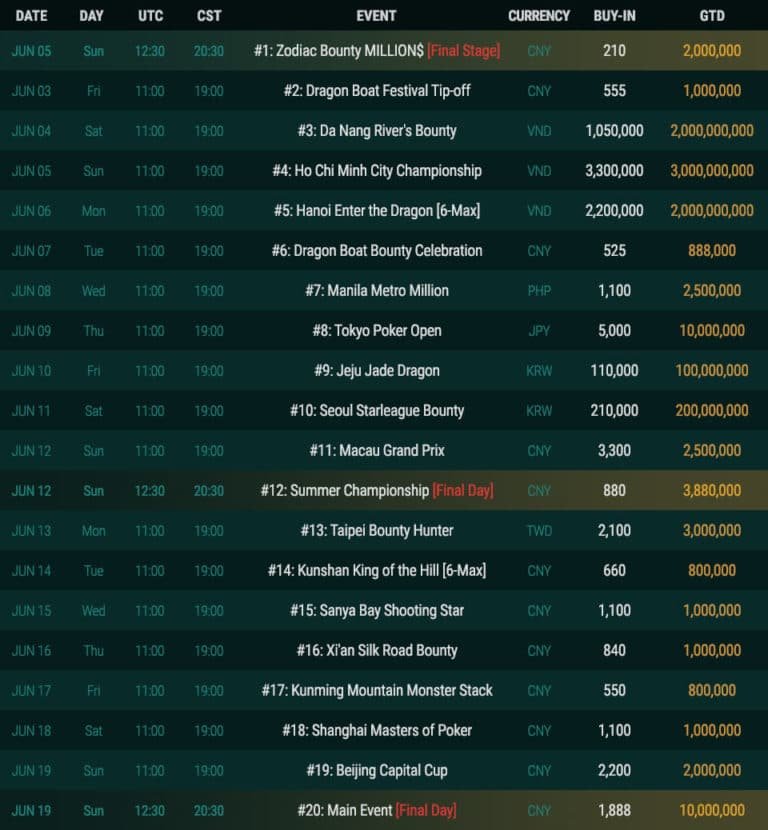This screenshot has height=830, width=768.
Task: Sort by the BUY-IN column header
Action: coord(614,16)
